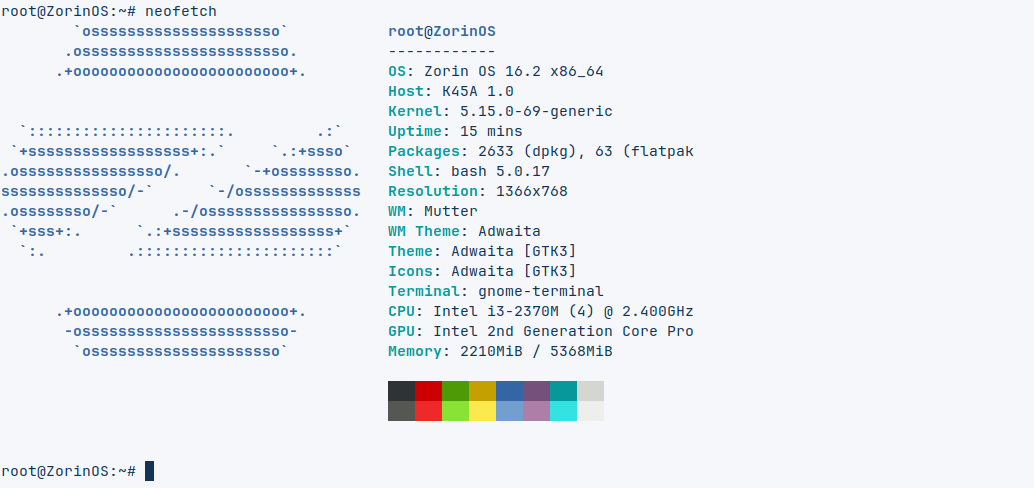The height and width of the screenshot is (488, 1034).
Task: Pick the light gray swatch in the top row
Action: [590, 391]
